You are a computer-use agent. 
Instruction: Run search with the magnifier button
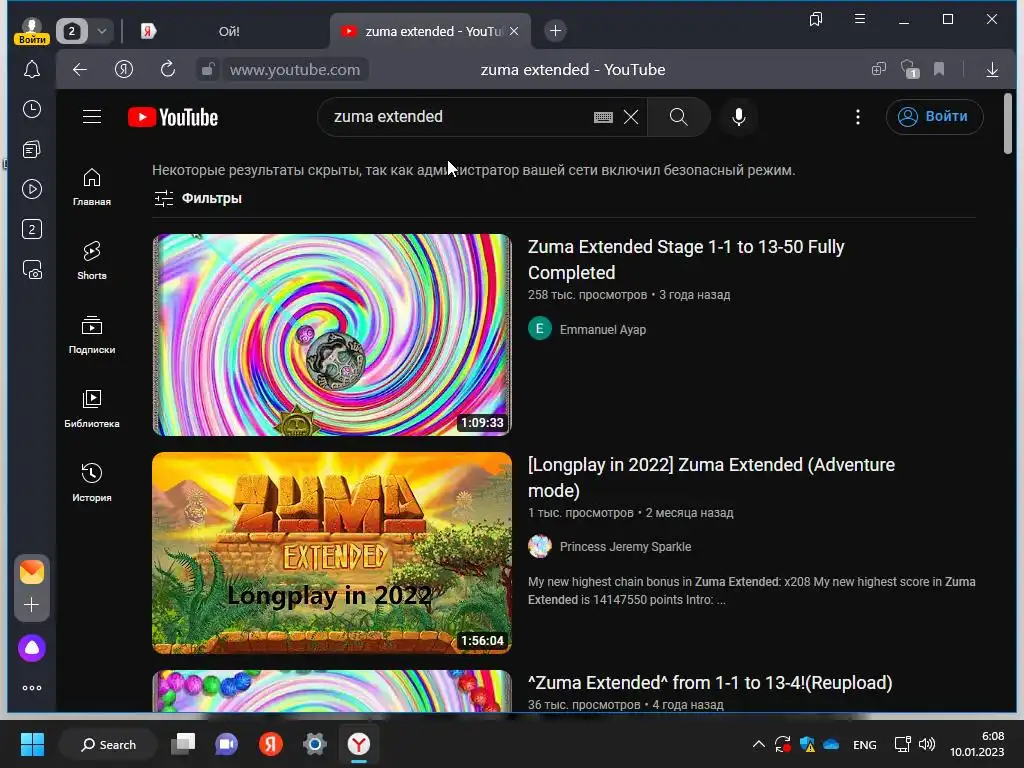coord(679,117)
